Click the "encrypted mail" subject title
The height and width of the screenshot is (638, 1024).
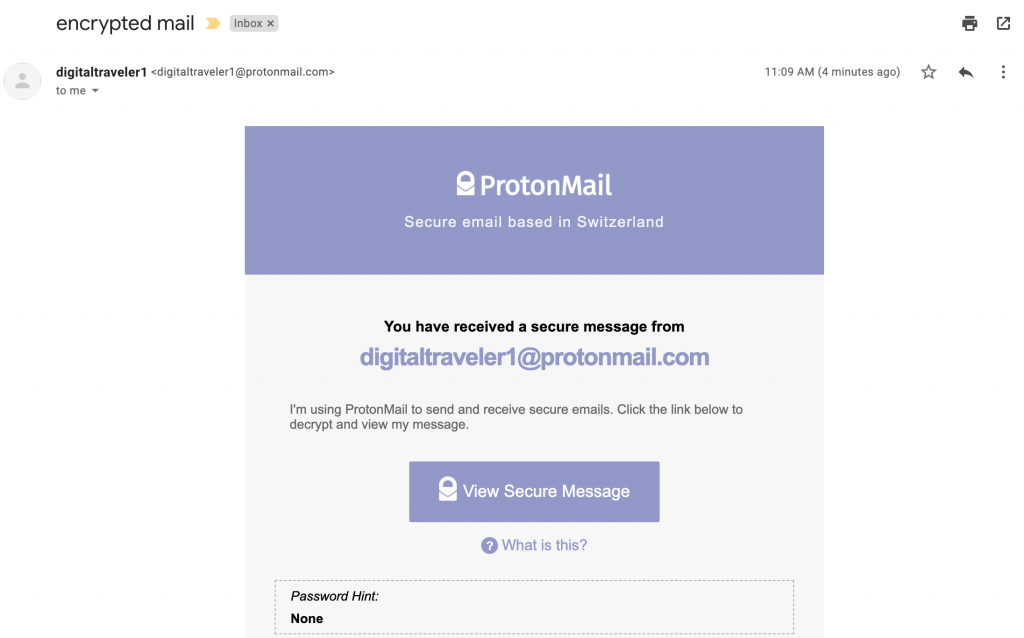click(x=126, y=23)
